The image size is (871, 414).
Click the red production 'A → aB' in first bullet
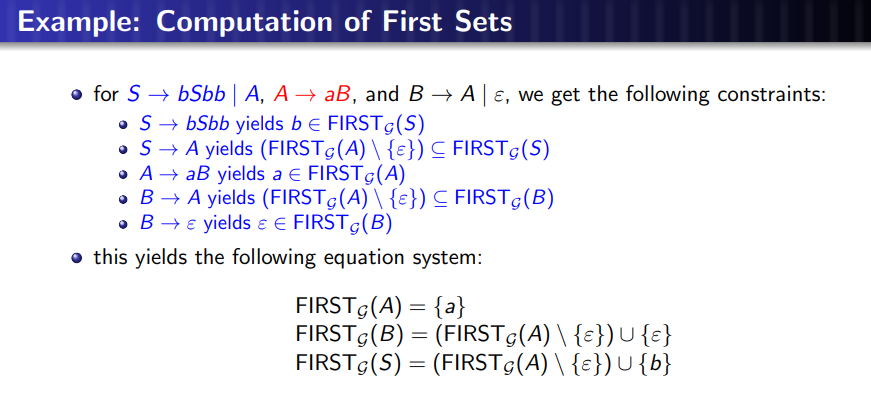[312, 94]
